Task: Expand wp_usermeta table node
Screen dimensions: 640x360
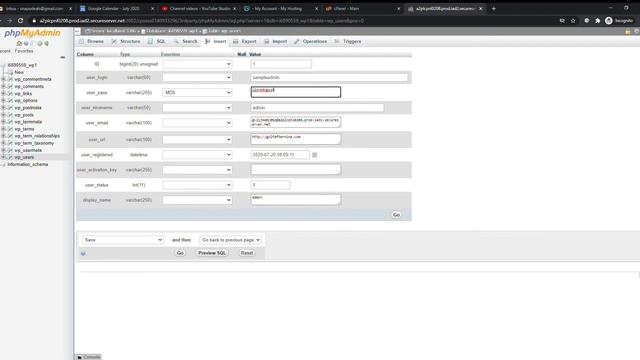Action: click(3, 150)
